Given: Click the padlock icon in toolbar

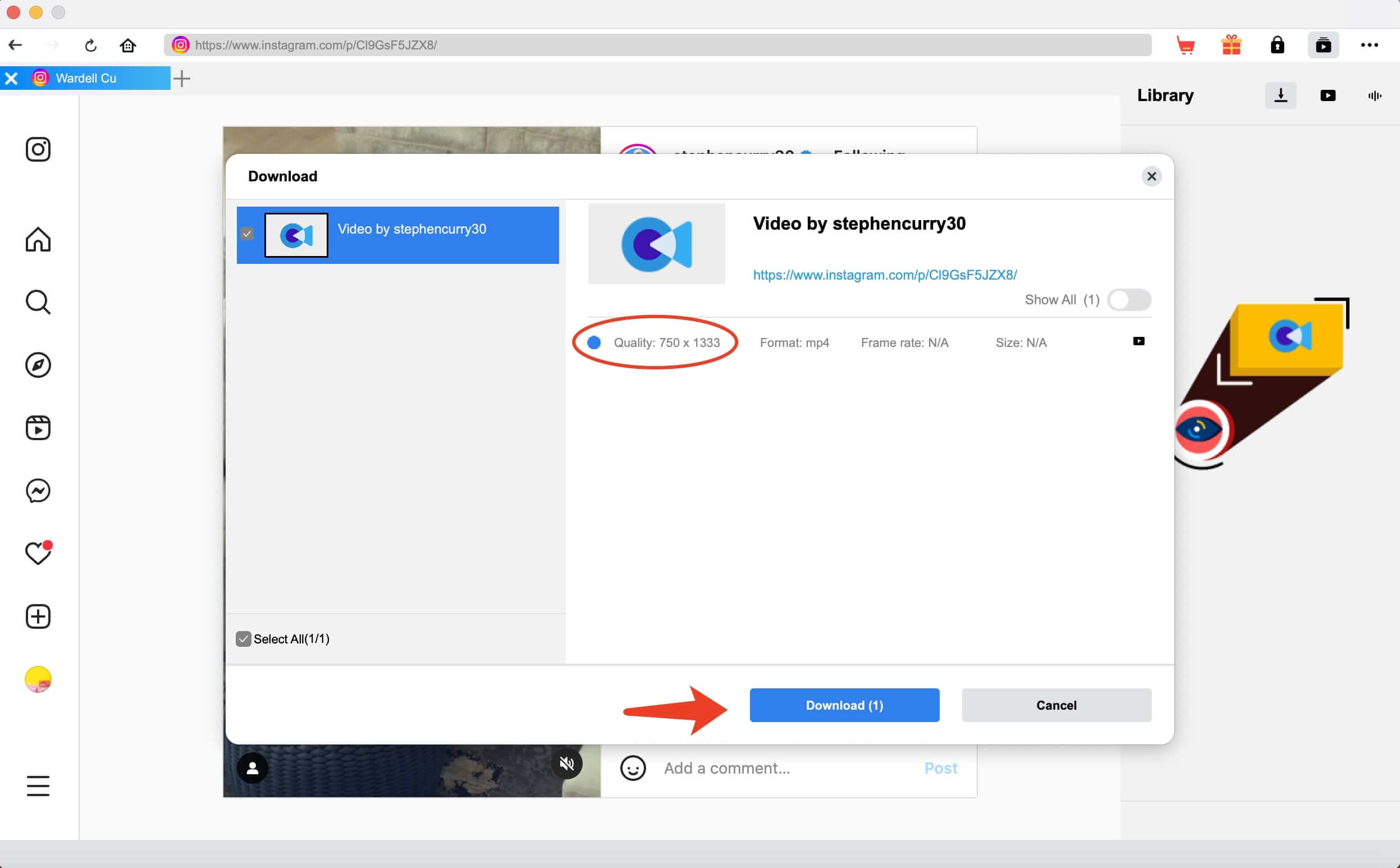Looking at the screenshot, I should coord(1277,45).
